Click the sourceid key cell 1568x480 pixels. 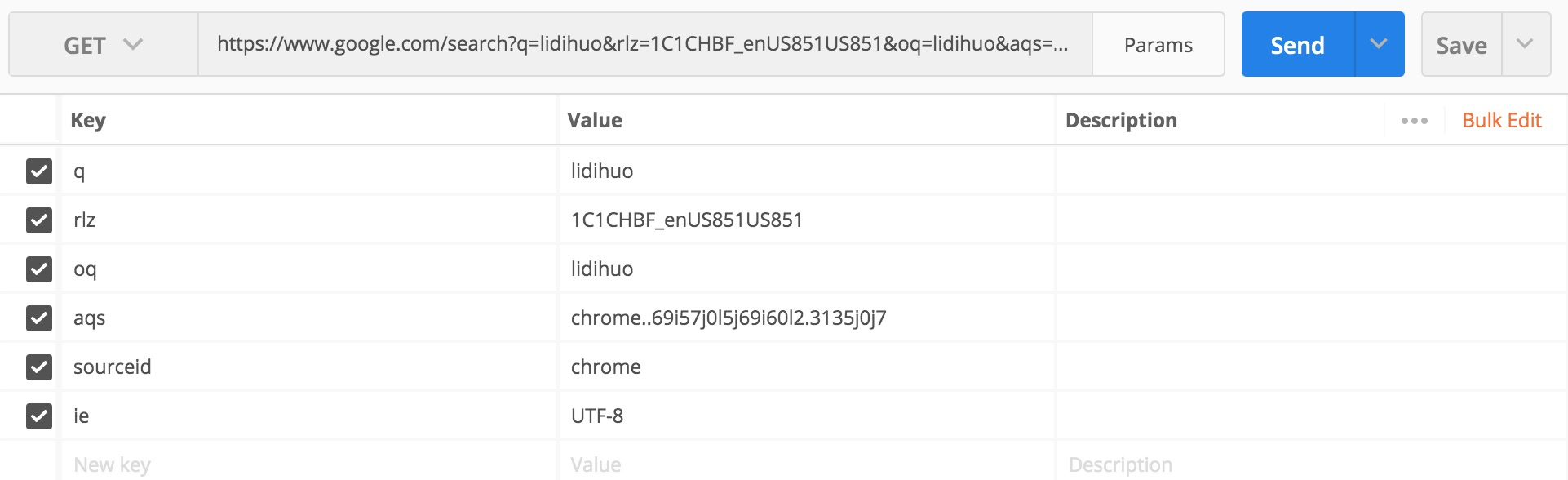tap(309, 367)
